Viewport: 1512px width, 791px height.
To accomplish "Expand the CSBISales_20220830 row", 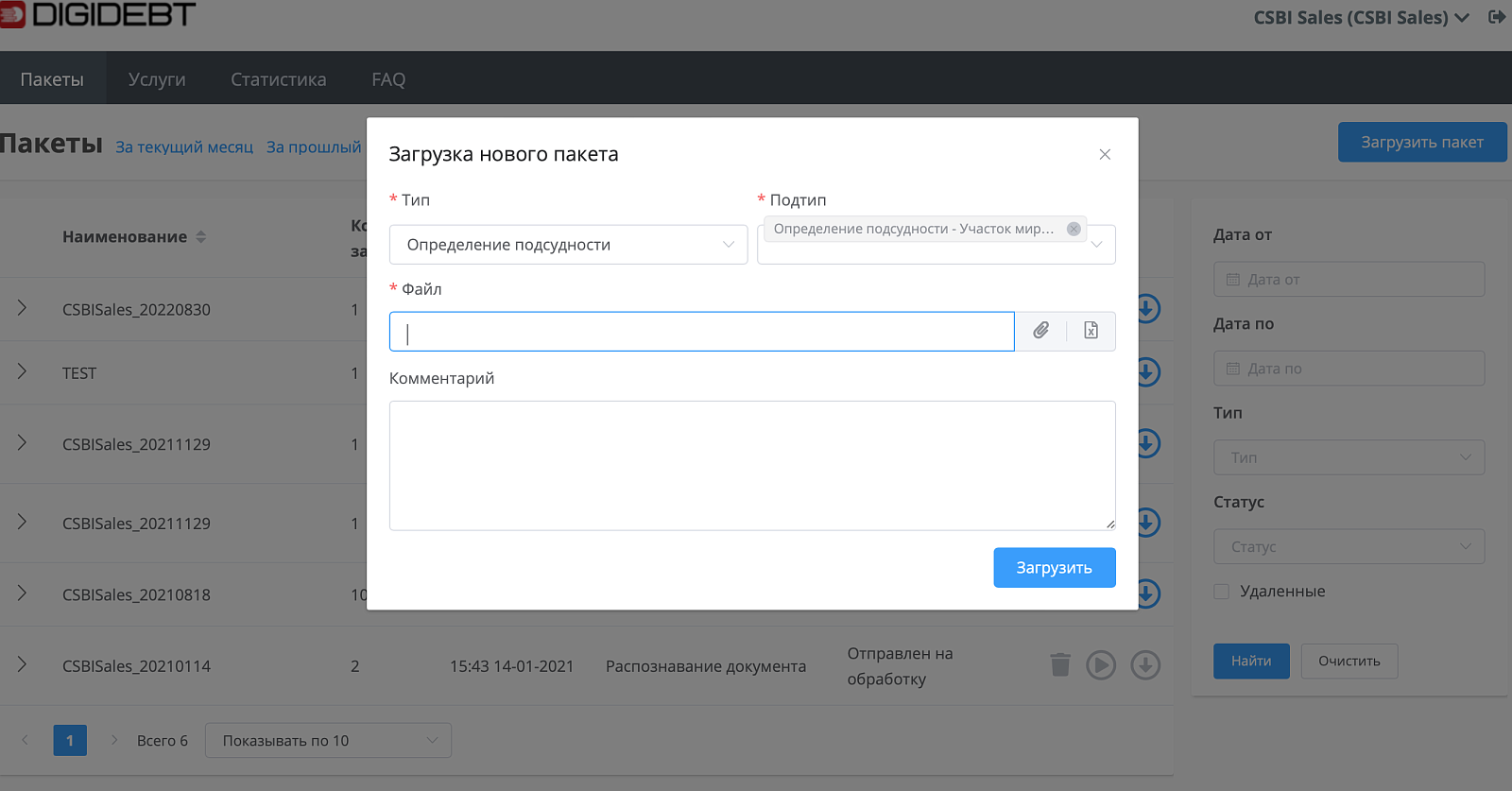I will (x=22, y=308).
